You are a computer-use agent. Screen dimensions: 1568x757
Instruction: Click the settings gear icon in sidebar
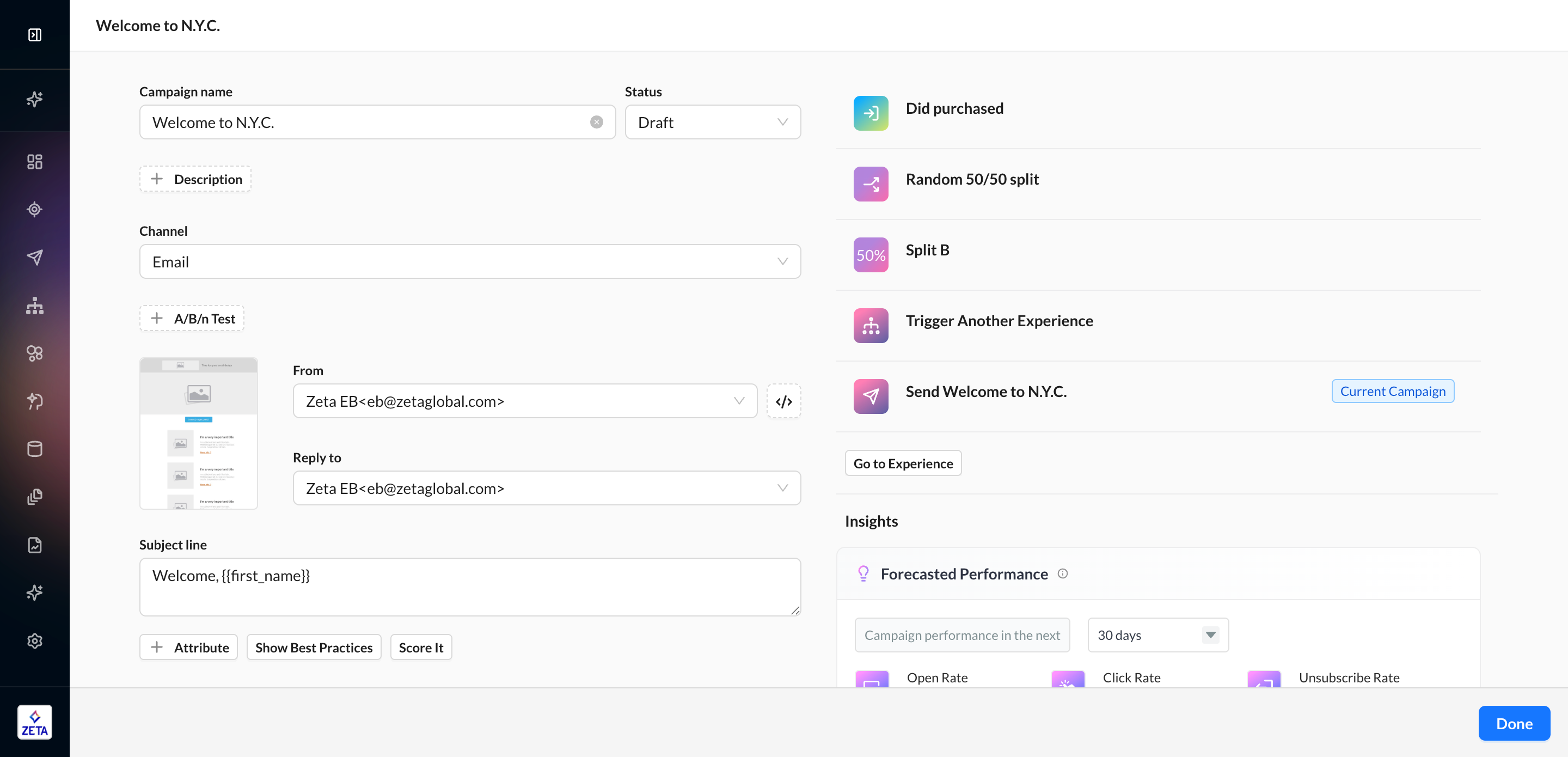coord(35,640)
